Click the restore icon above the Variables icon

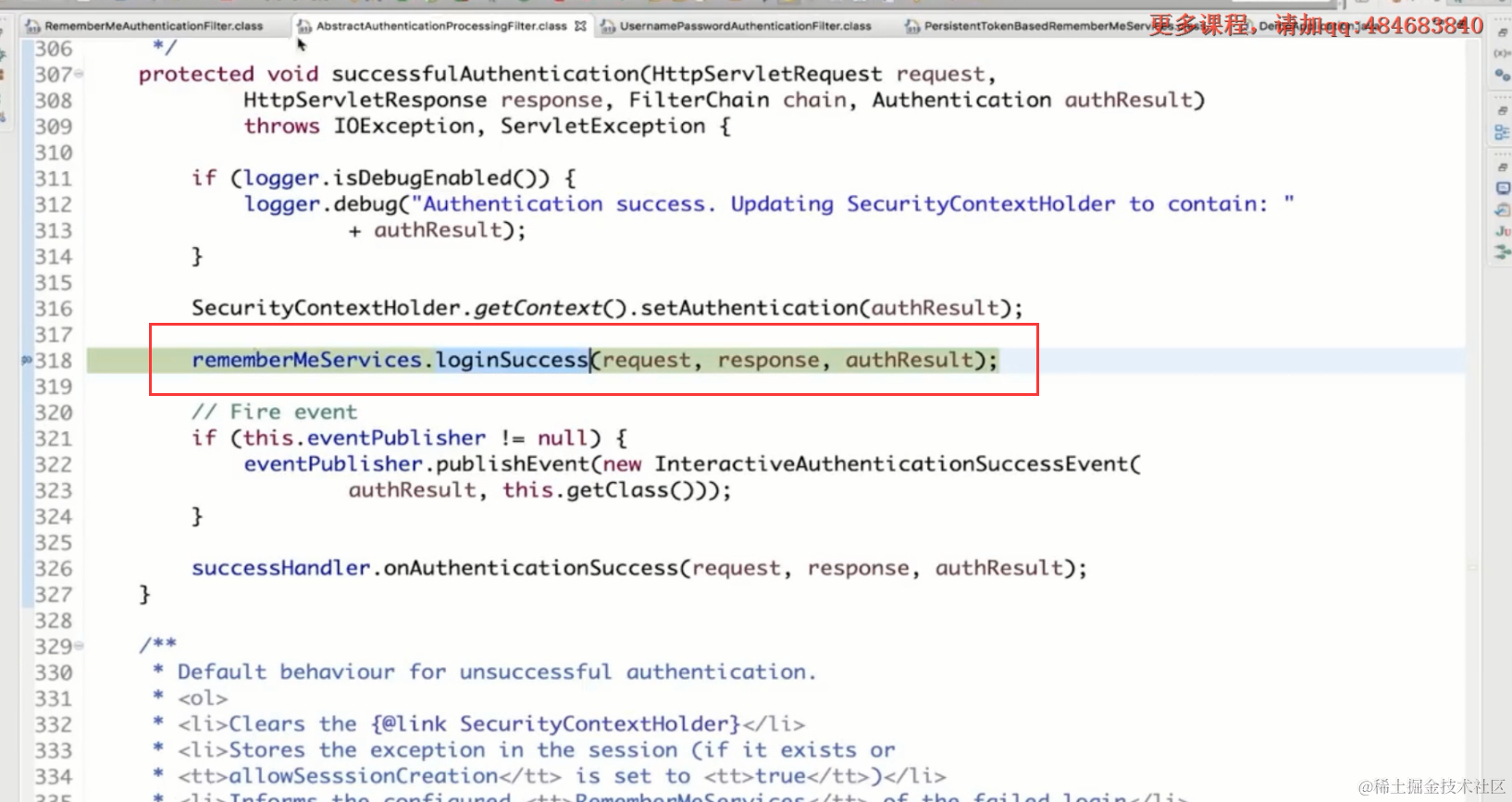coord(1501,31)
